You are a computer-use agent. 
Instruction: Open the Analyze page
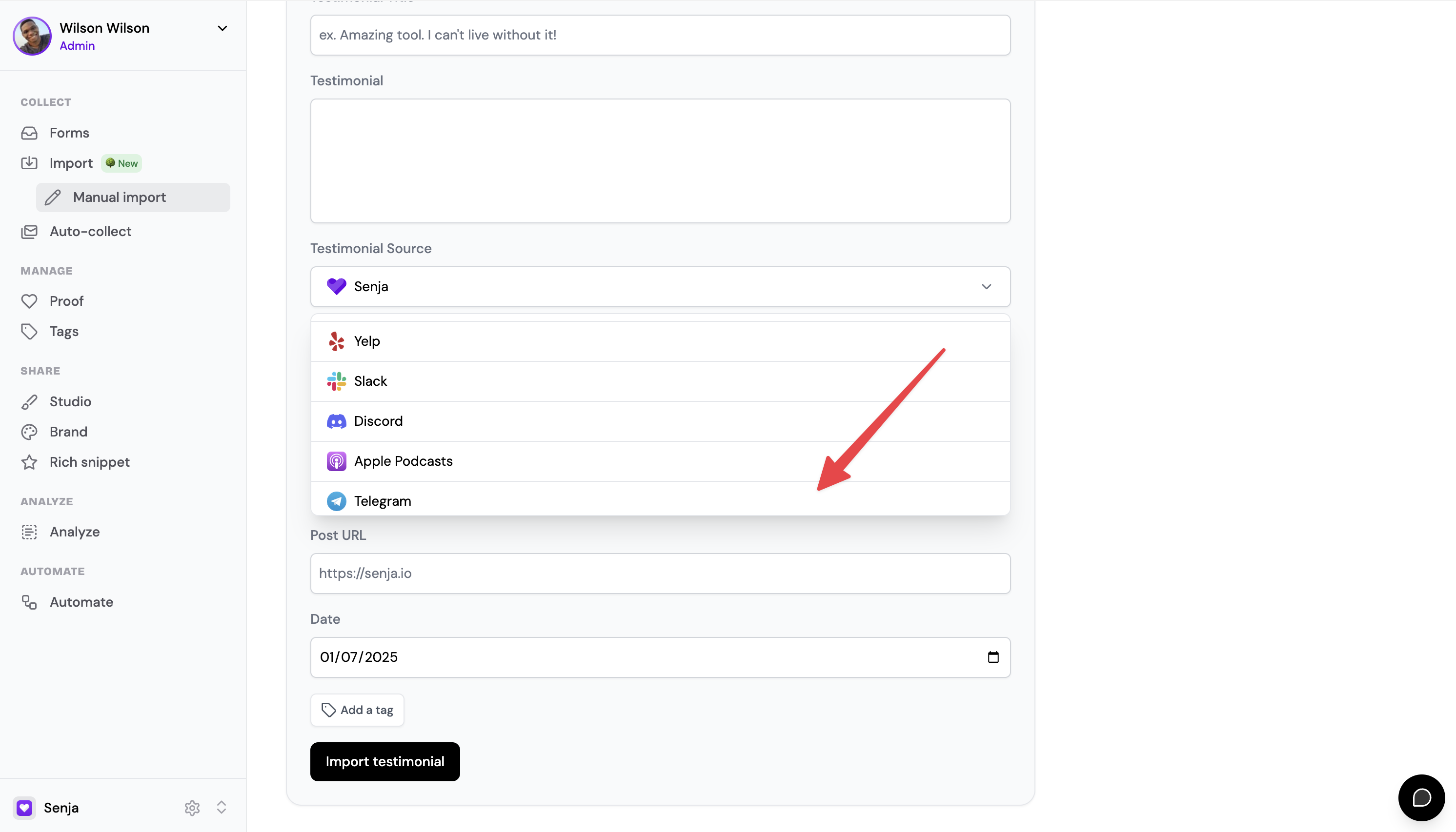tap(74, 532)
